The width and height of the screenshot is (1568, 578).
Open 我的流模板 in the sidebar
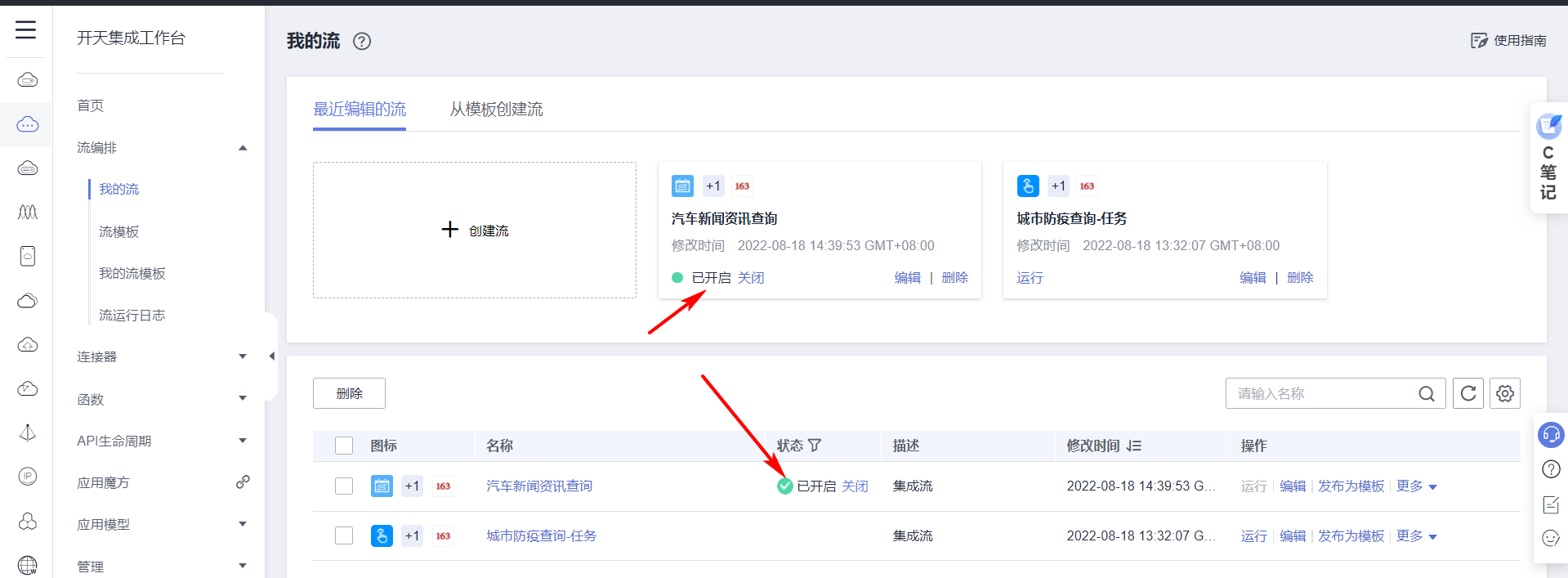[x=132, y=273]
